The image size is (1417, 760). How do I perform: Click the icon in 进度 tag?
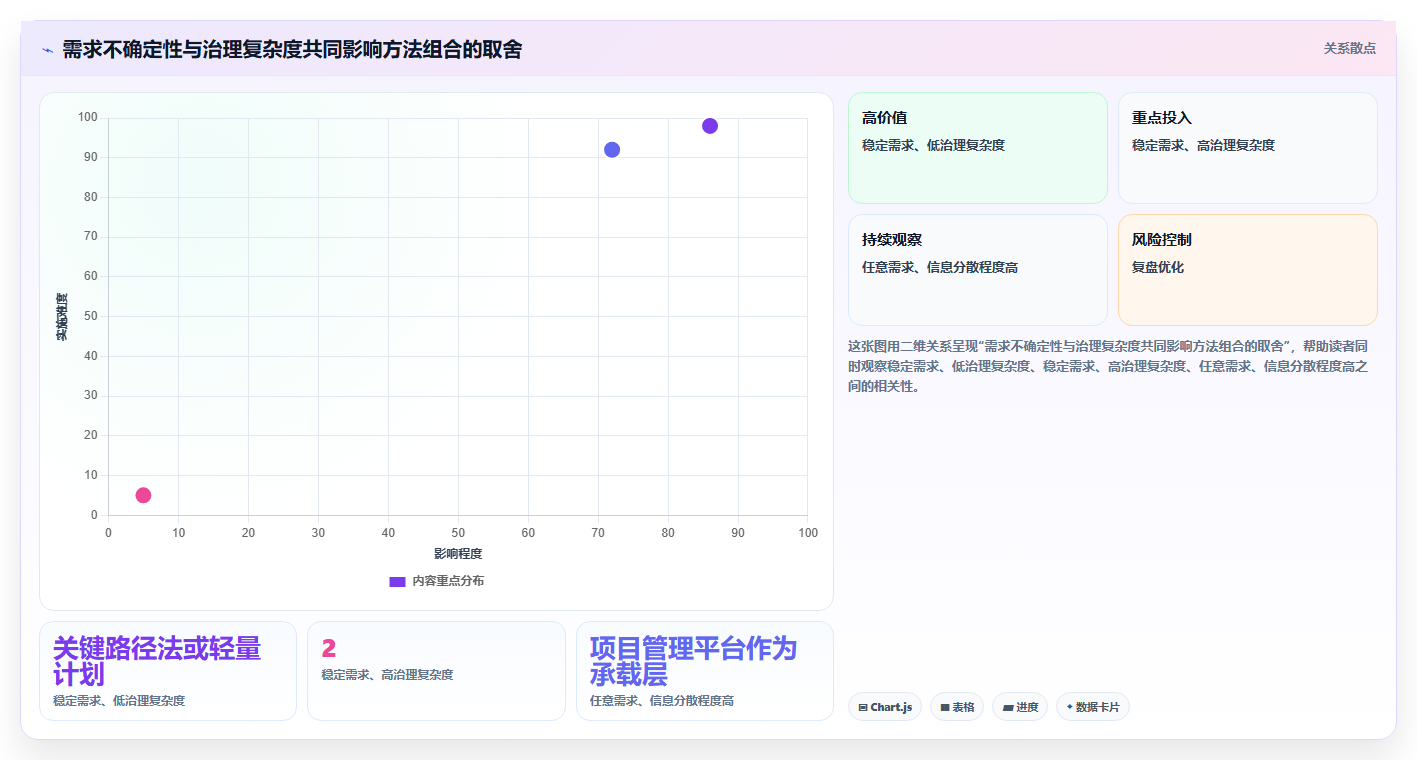[1008, 708]
